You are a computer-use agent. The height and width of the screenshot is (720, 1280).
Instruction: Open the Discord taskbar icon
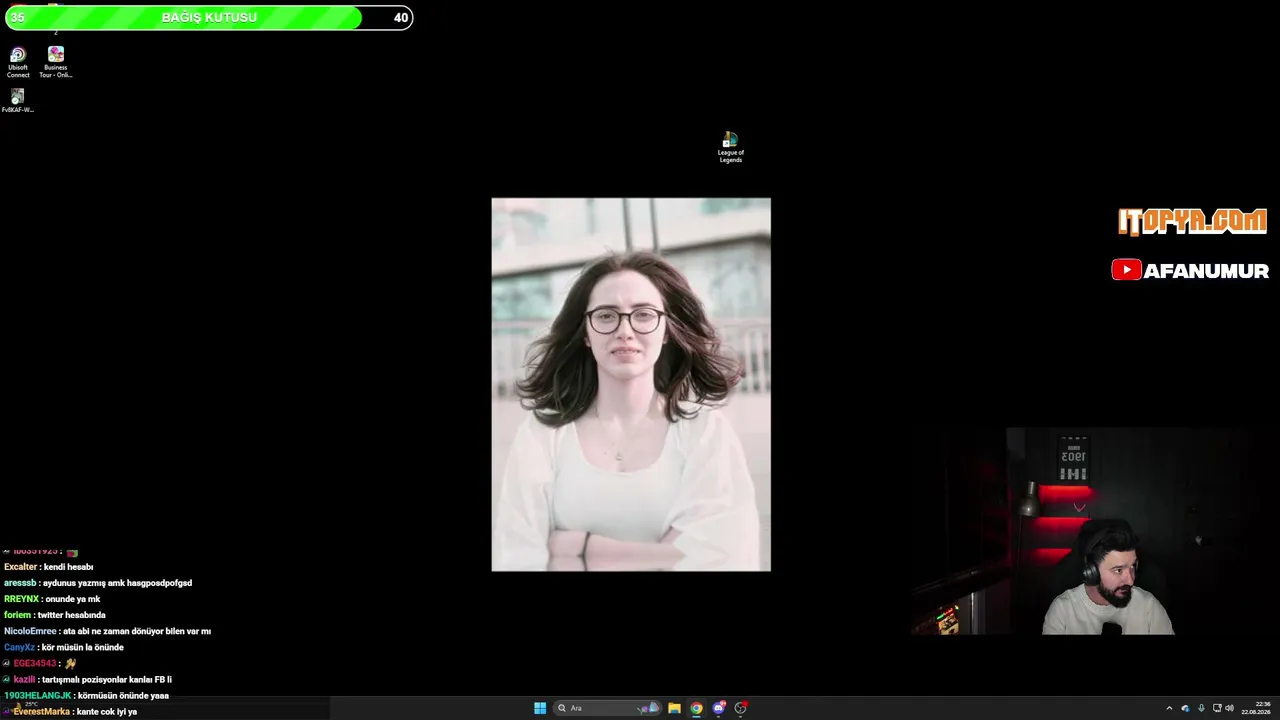click(x=718, y=708)
